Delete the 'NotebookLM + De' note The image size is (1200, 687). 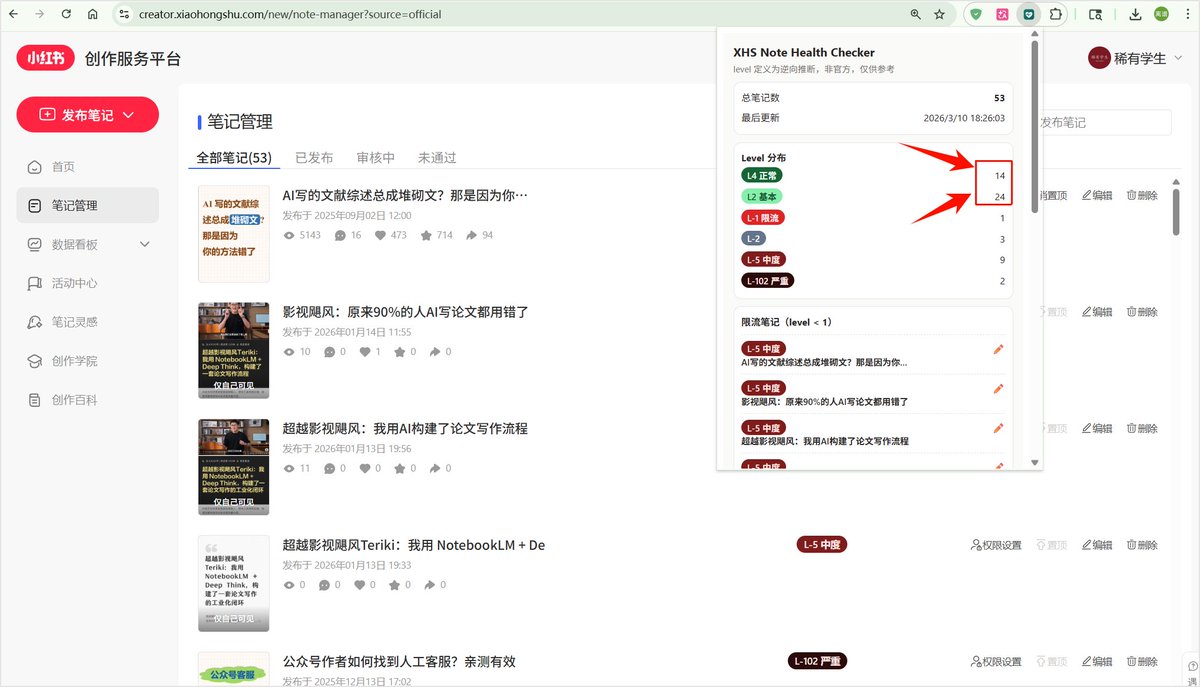point(1142,545)
